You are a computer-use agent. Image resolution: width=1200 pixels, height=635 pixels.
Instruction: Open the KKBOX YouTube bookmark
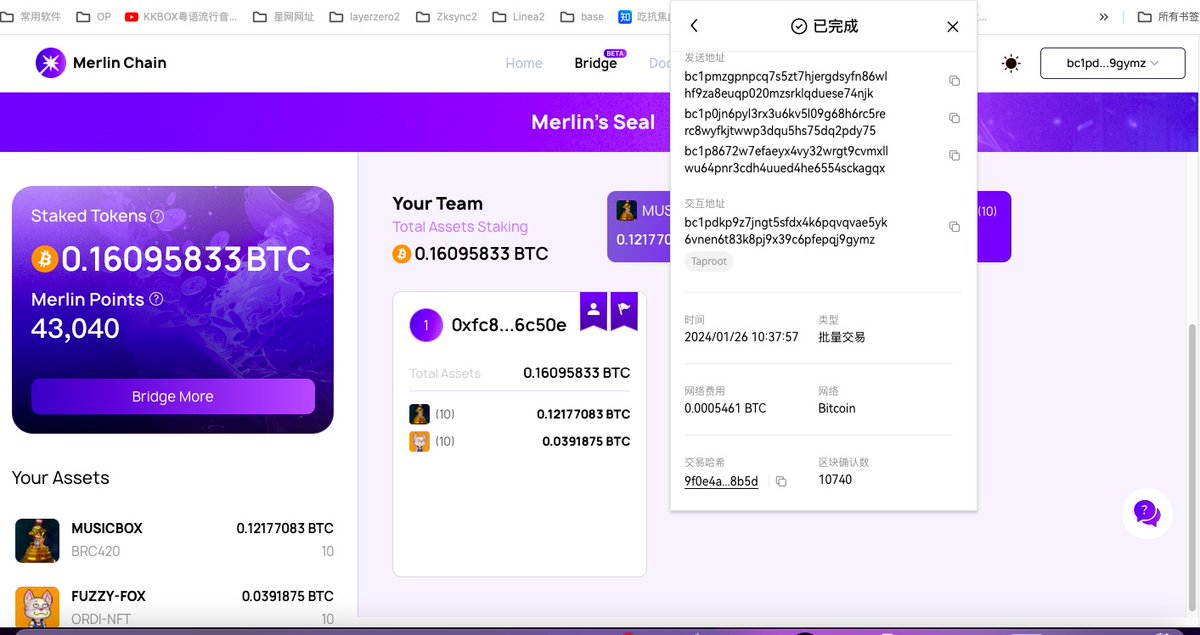[x=182, y=17]
